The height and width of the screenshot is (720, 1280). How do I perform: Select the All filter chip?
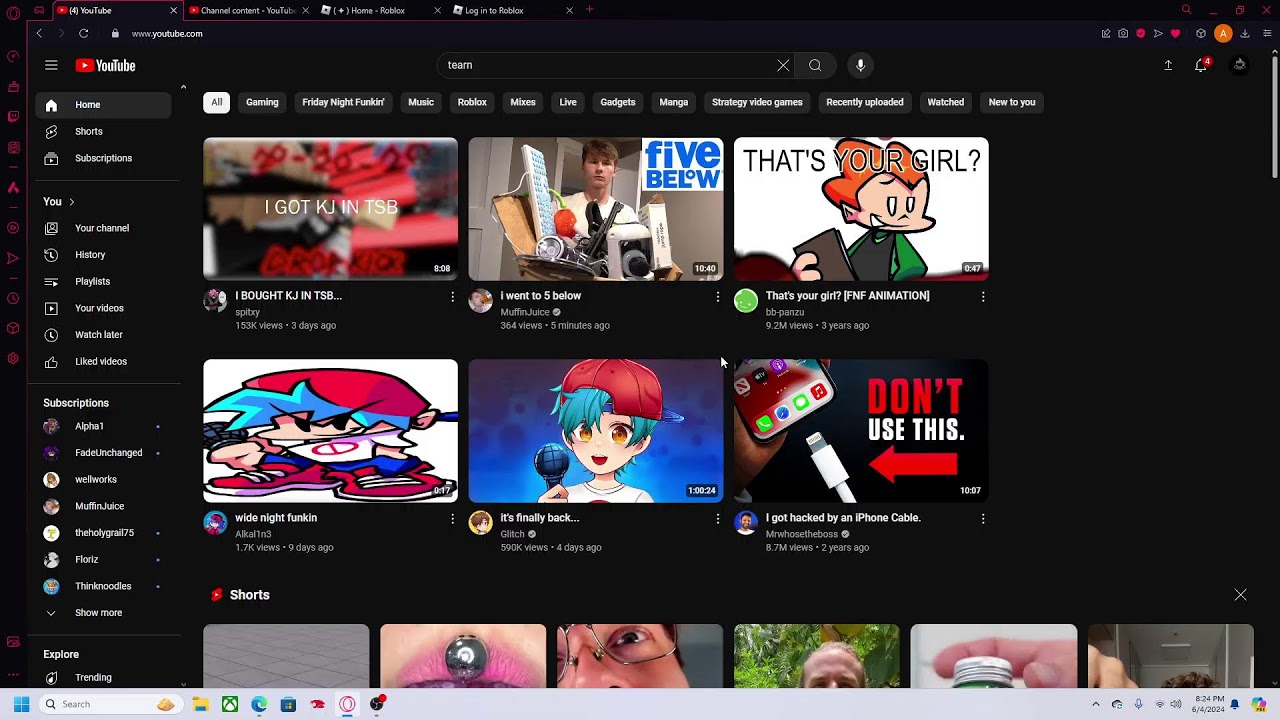tap(216, 102)
